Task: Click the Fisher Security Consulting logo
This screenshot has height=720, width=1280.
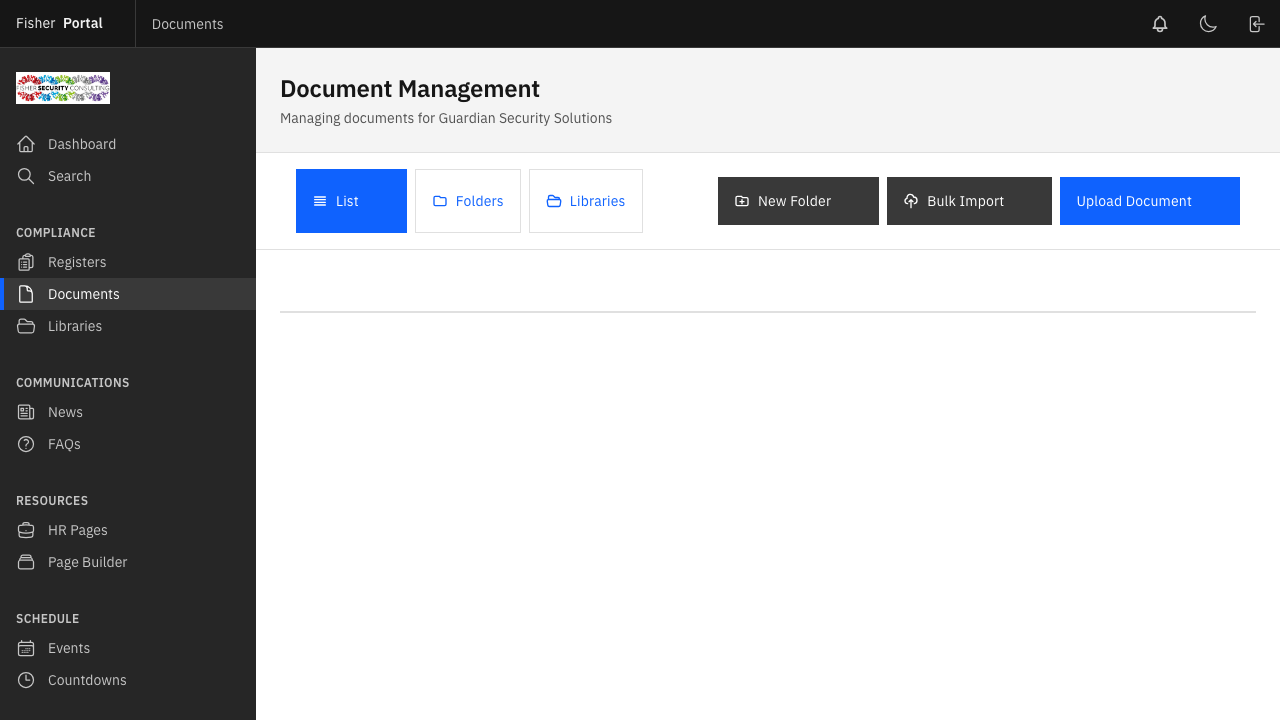Action: [x=62, y=88]
